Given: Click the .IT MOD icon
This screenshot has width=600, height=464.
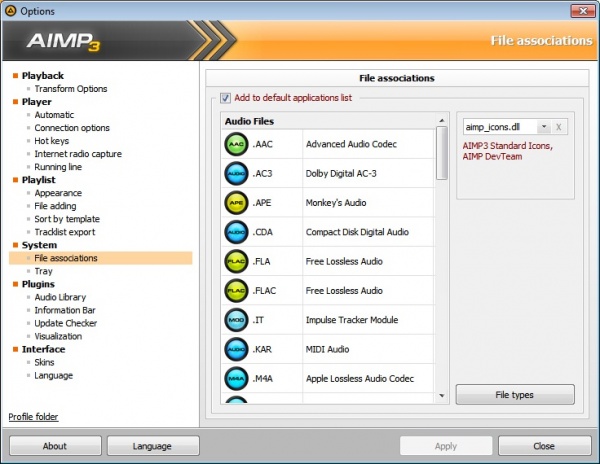Looking at the screenshot, I should coord(236,320).
